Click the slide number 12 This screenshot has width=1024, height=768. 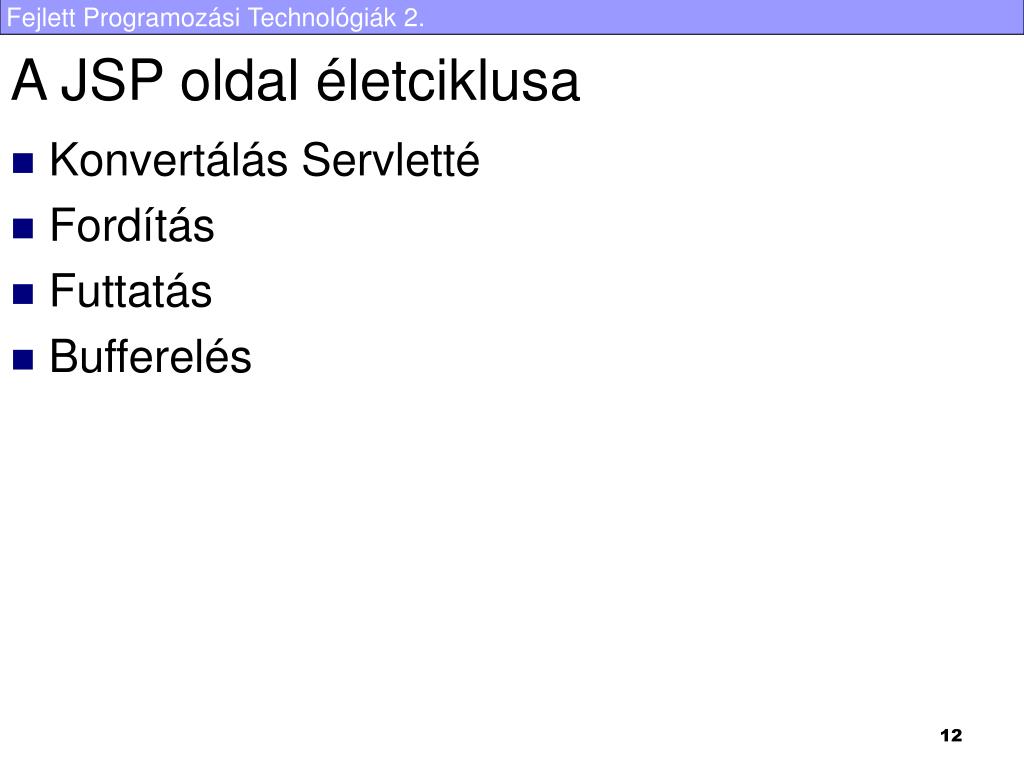click(x=952, y=736)
